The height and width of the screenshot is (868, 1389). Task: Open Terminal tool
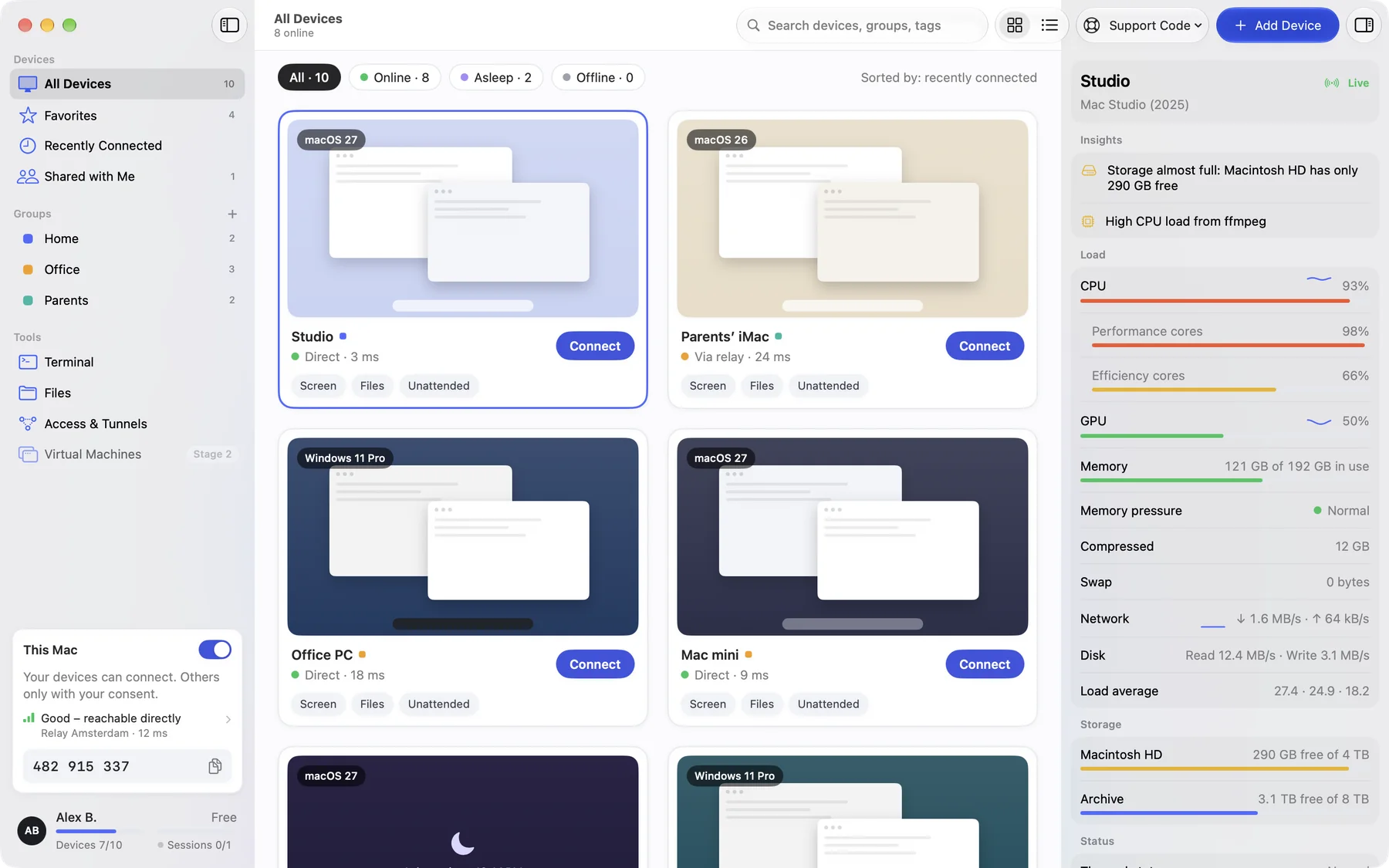click(127, 362)
